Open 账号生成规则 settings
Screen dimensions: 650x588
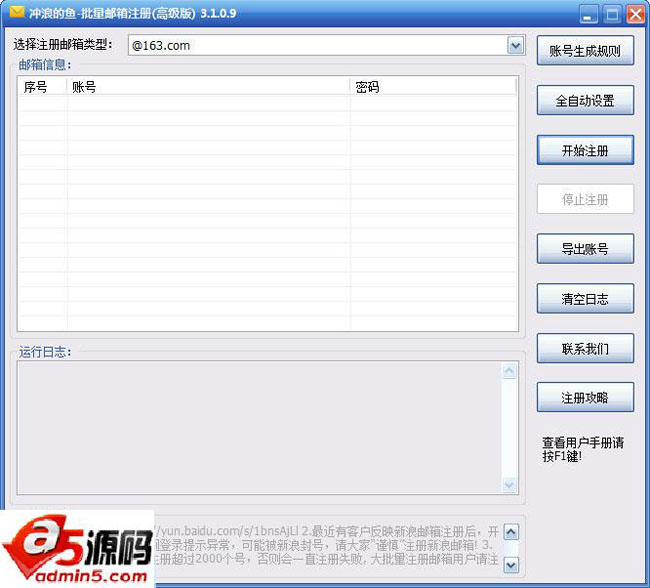coord(585,51)
